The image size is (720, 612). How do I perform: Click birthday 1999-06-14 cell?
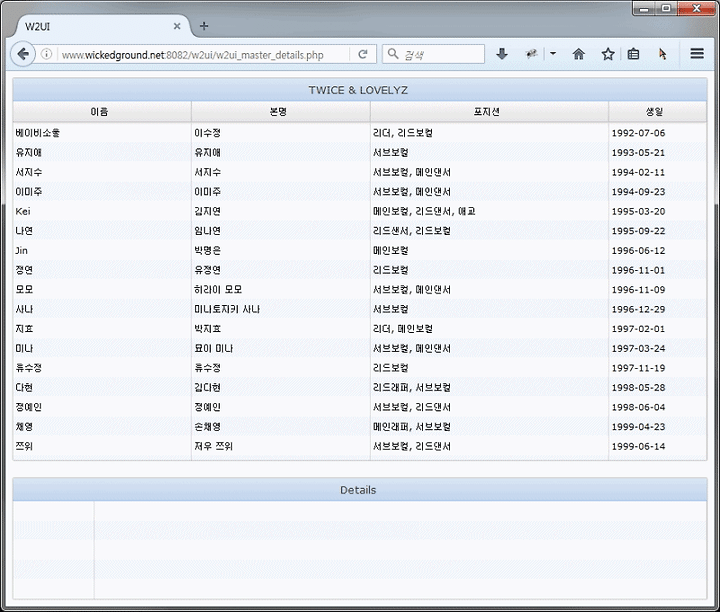click(x=657, y=446)
